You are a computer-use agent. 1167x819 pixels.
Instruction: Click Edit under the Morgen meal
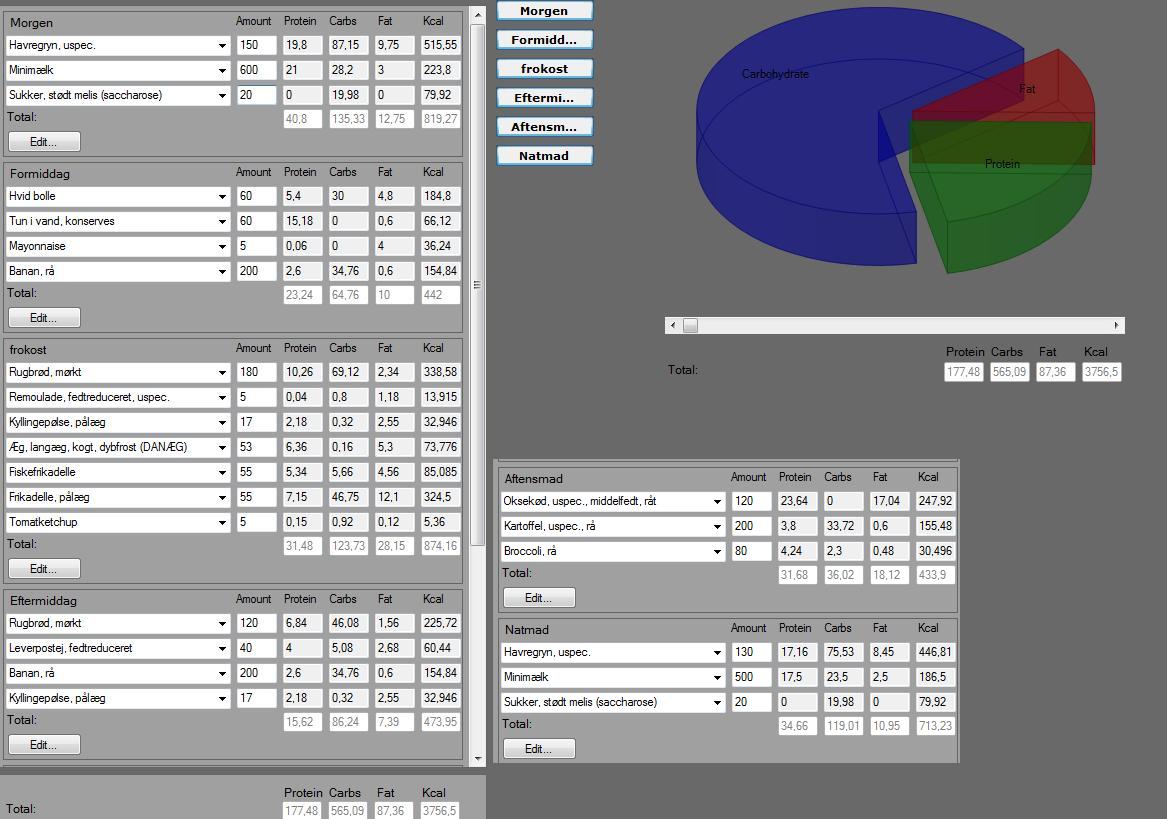[44, 141]
